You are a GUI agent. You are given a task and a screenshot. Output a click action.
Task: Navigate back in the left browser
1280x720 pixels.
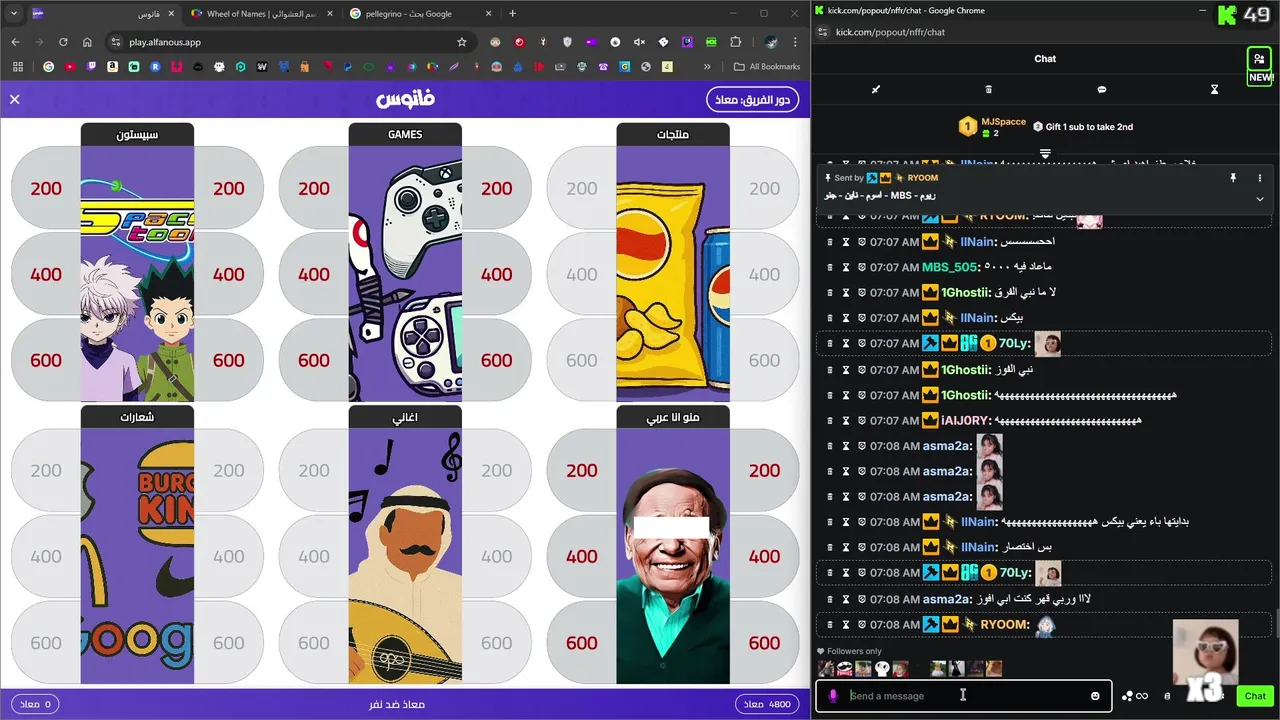tap(15, 42)
